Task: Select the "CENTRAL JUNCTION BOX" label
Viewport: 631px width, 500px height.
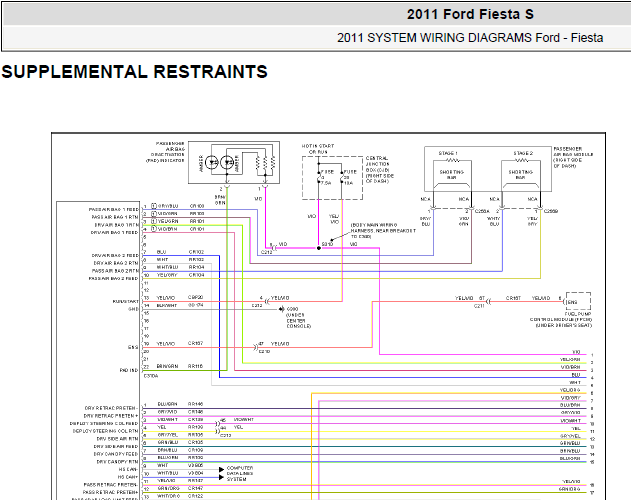Action: pyautogui.click(x=380, y=169)
